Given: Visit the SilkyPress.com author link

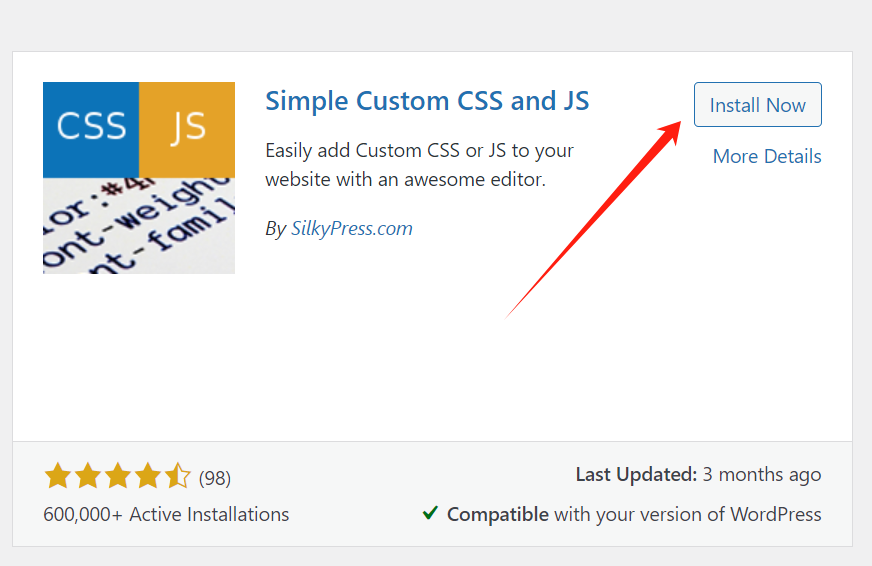Looking at the screenshot, I should click(351, 229).
